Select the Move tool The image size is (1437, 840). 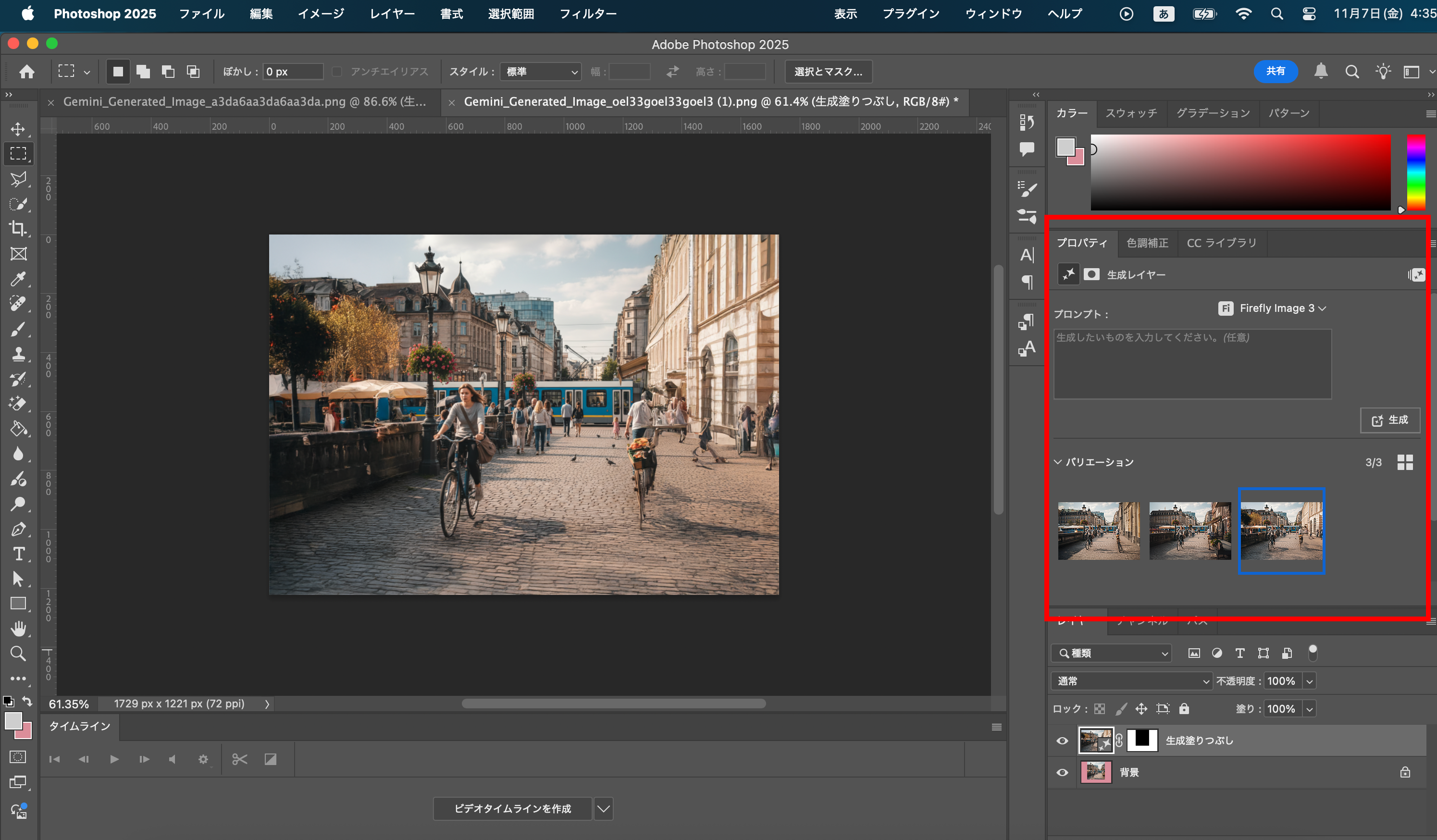(x=18, y=129)
